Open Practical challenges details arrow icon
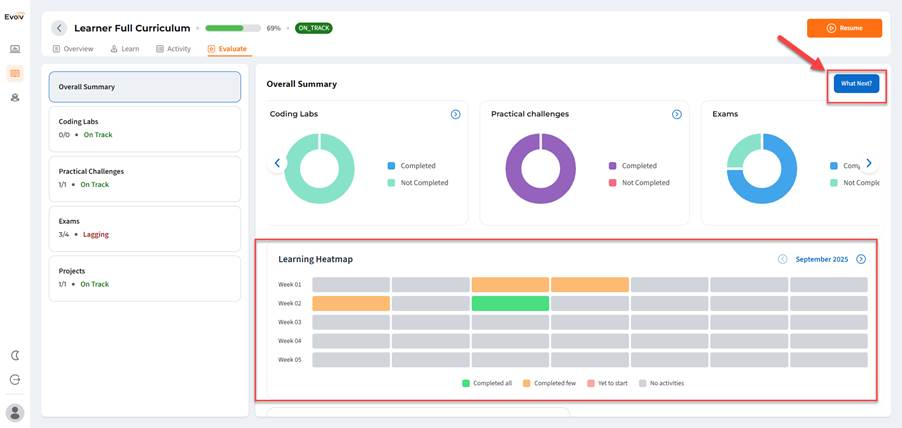The height and width of the screenshot is (428, 902). coord(676,114)
